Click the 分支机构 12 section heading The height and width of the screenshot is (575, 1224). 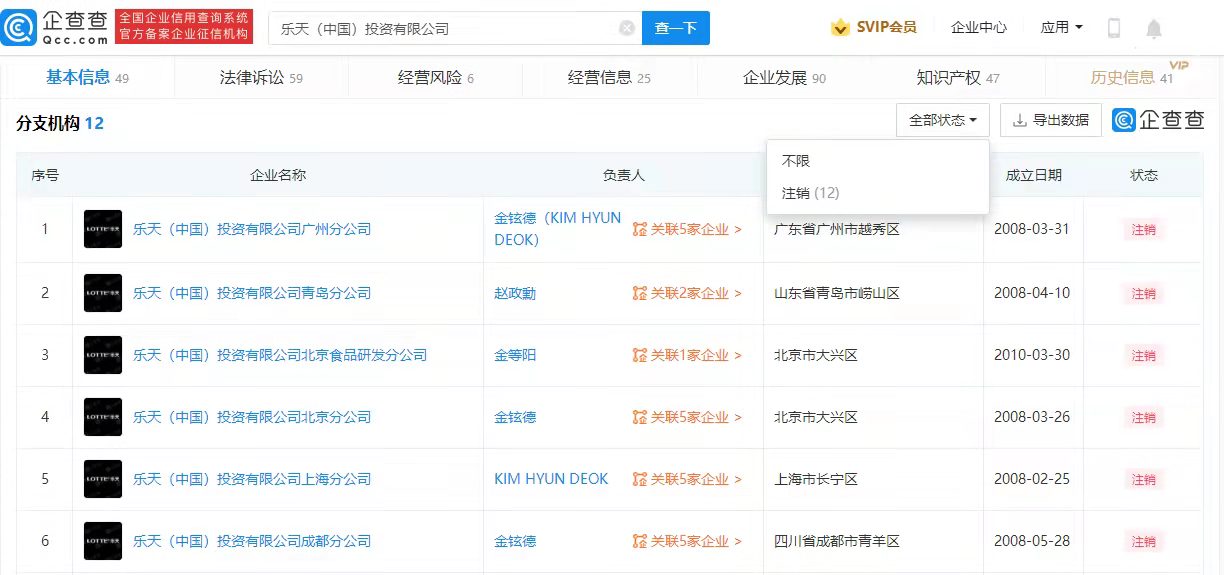click(60, 123)
